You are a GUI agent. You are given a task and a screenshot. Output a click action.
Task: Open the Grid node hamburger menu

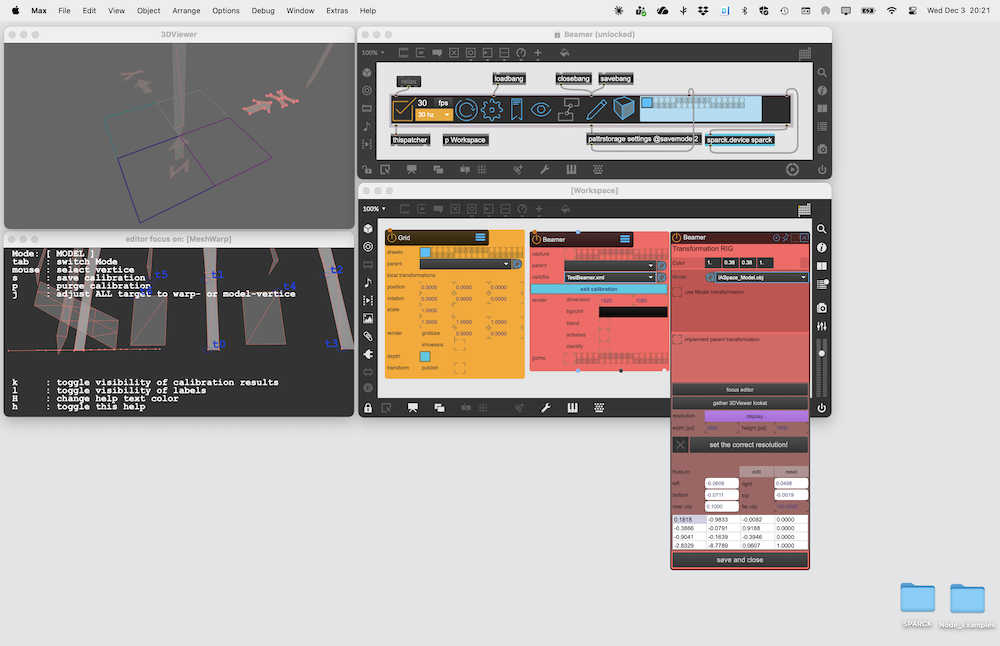click(x=481, y=238)
